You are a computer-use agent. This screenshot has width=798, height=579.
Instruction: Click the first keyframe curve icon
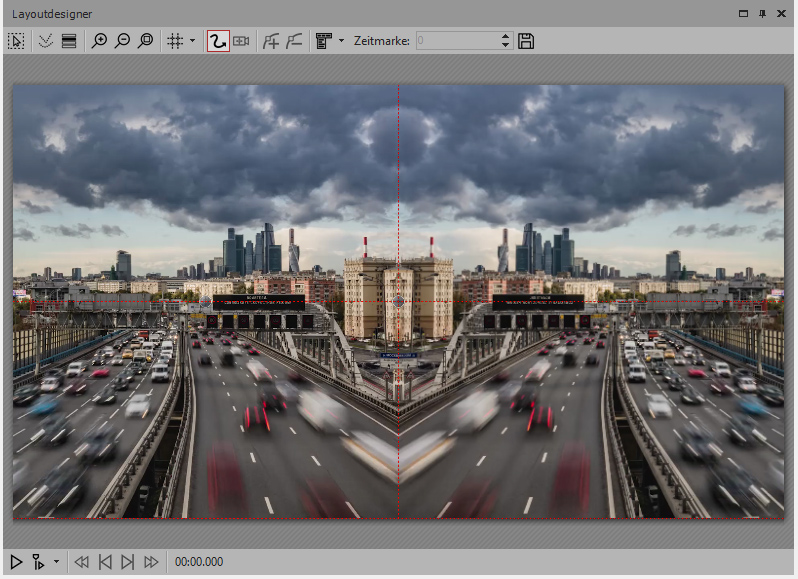[271, 41]
